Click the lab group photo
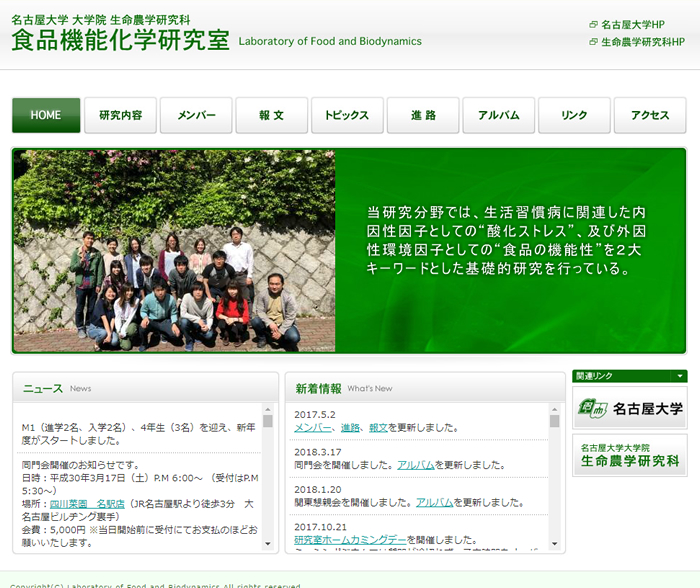 175,250
